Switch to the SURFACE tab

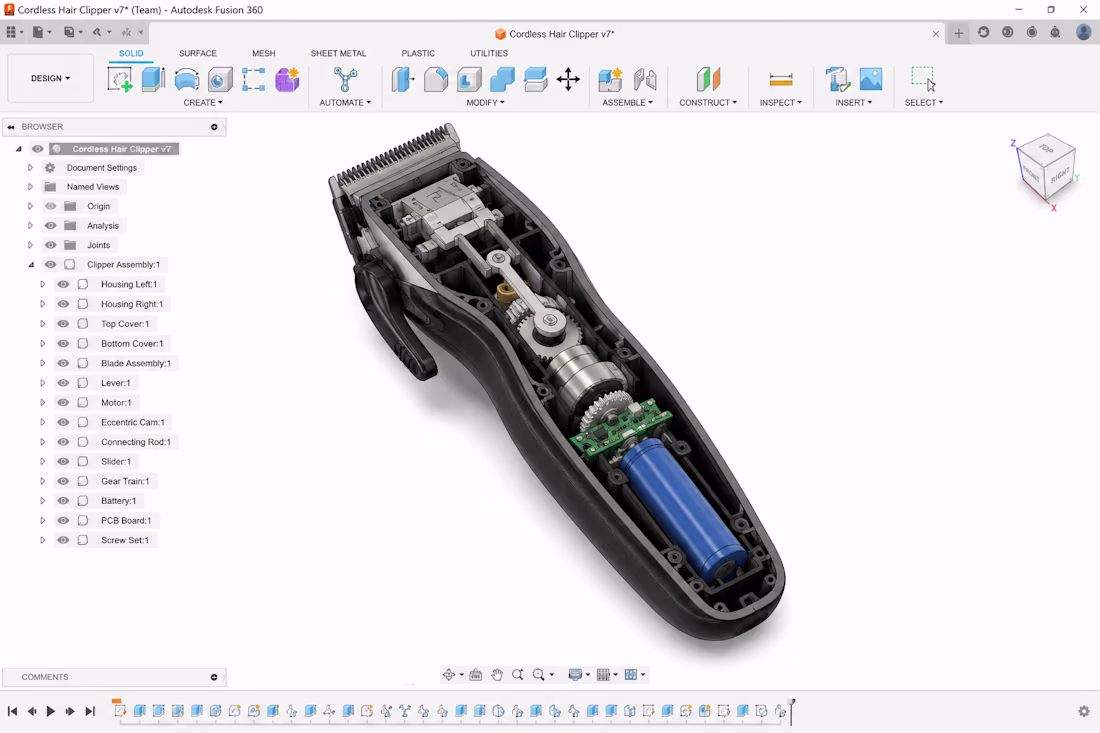pos(197,53)
